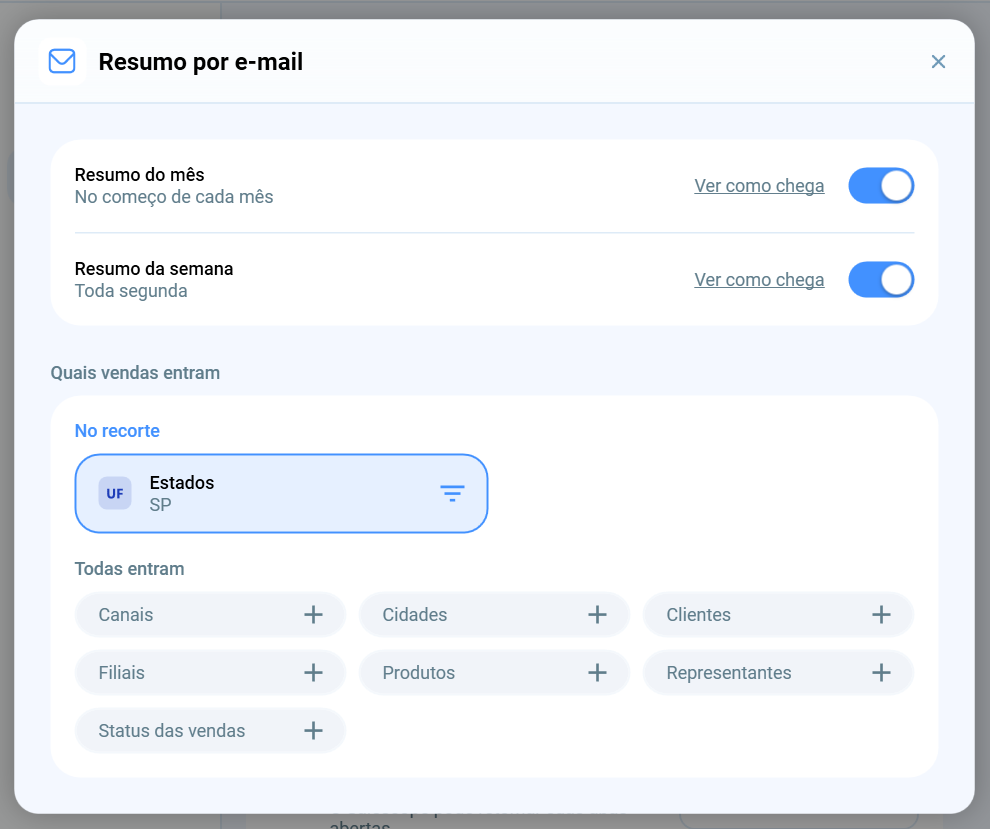Toggle off Resumo da semana switch
The image size is (990, 829).
(881, 280)
